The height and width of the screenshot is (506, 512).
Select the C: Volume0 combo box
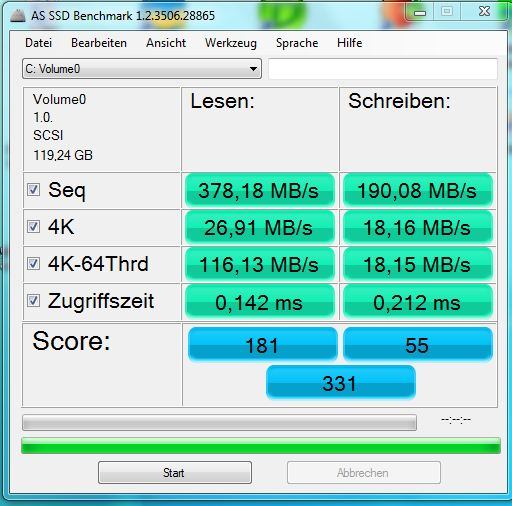142,69
